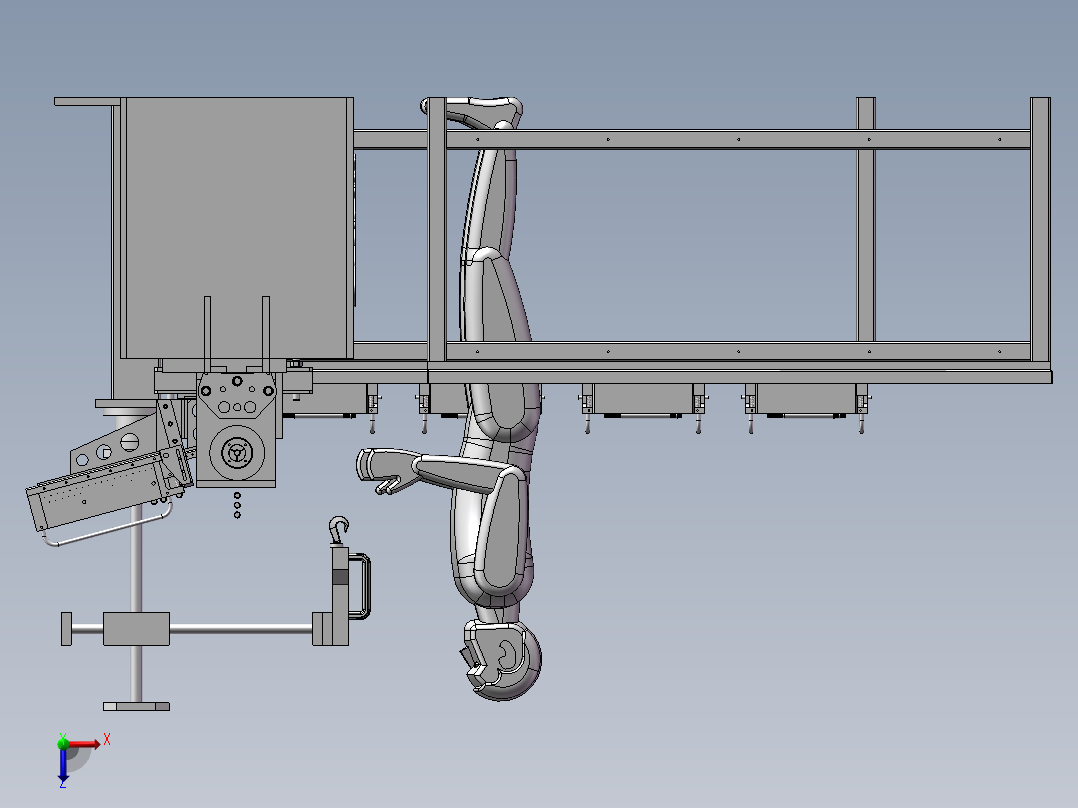Select the large gray cabinet box
The height and width of the screenshot is (808, 1078).
pyautogui.click(x=237, y=228)
